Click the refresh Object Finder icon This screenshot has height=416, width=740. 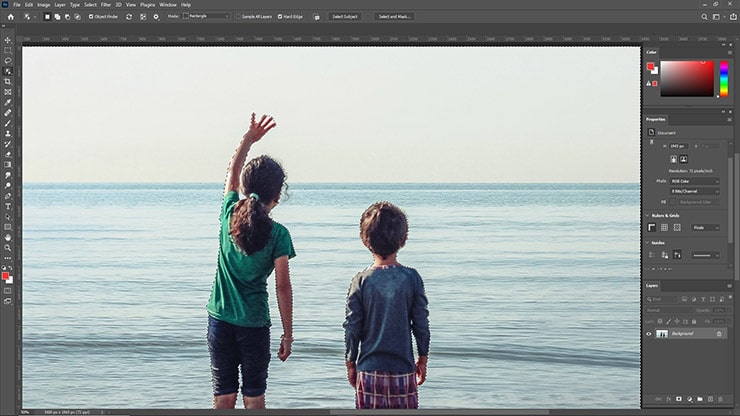click(130, 16)
